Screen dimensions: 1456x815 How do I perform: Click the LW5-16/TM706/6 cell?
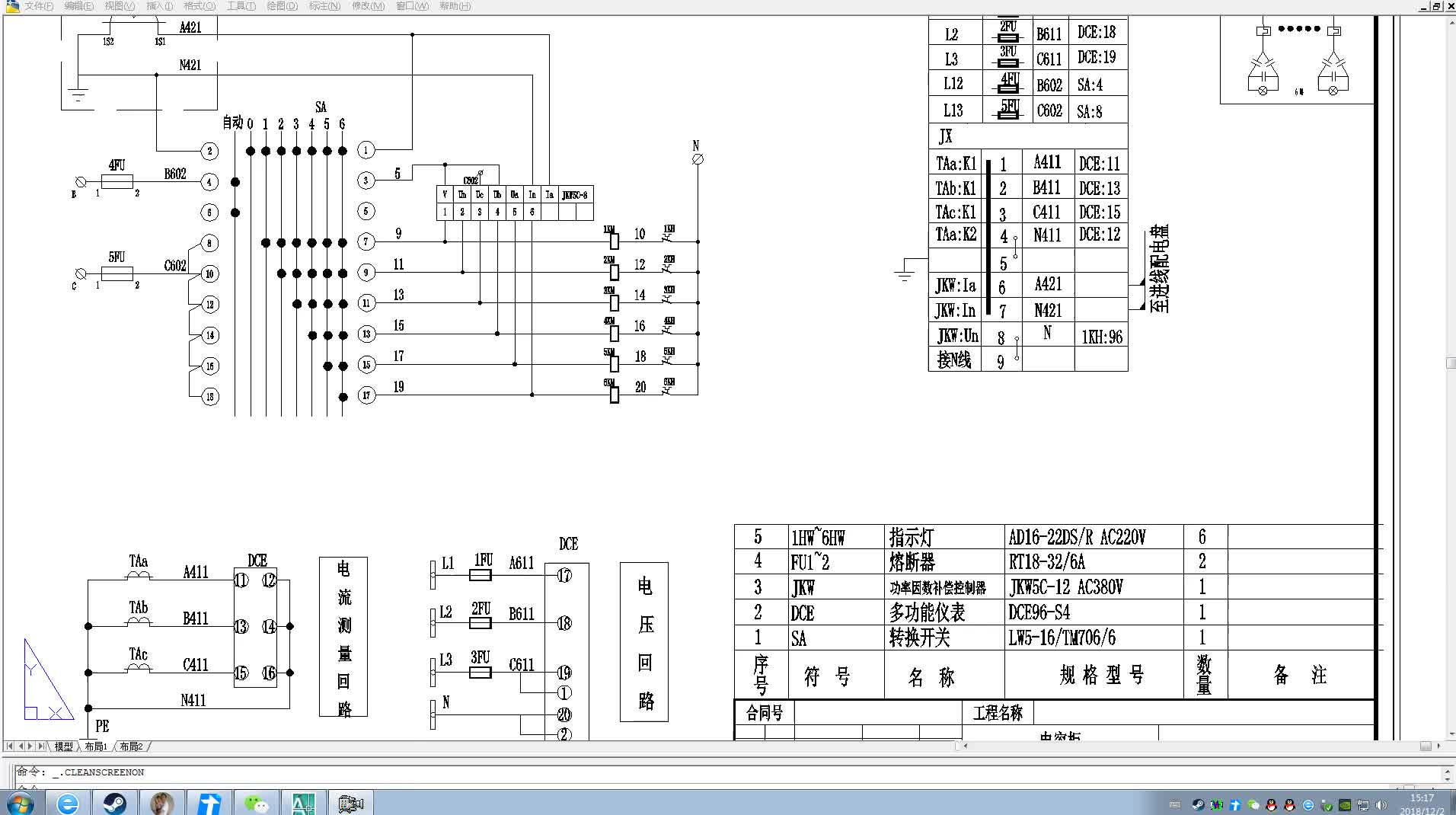(x=1094, y=638)
